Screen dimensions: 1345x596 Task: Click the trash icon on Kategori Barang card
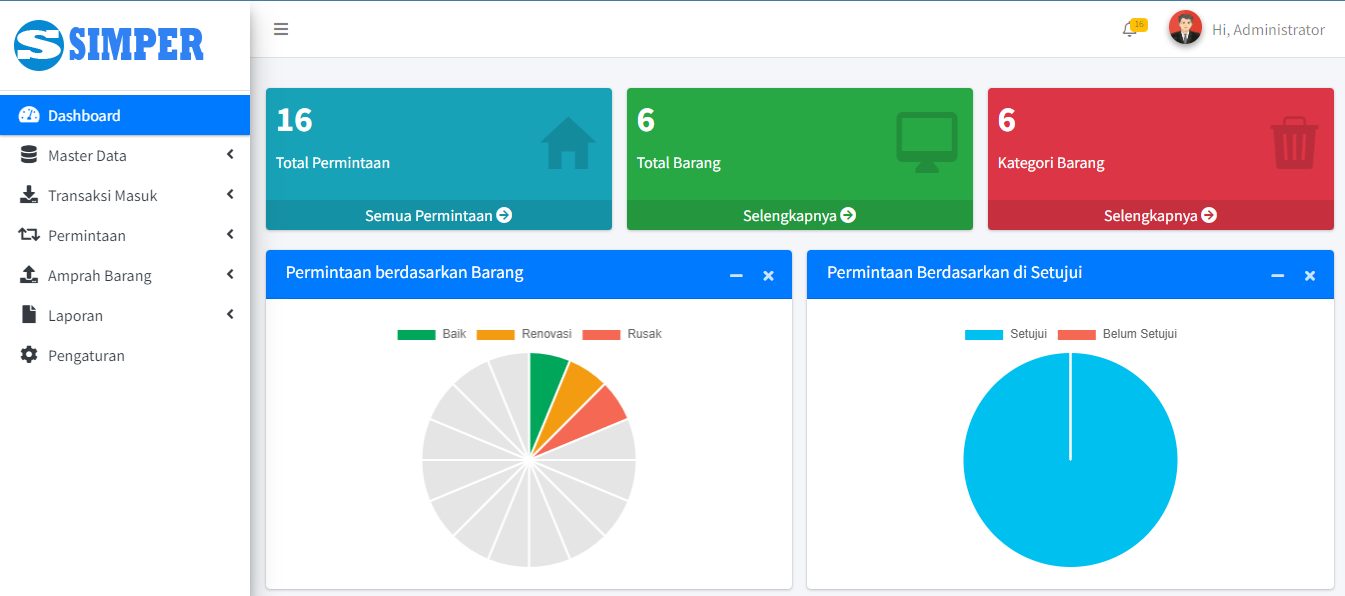click(1294, 143)
